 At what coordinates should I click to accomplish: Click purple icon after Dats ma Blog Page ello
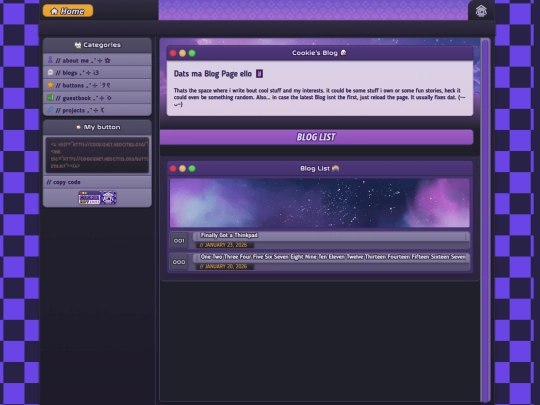click(259, 74)
